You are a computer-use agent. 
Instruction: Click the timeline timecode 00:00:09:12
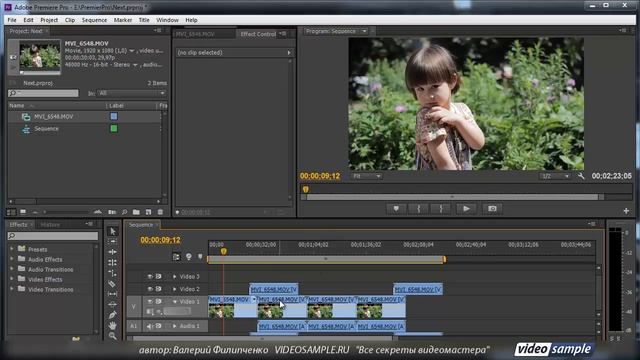click(x=160, y=240)
